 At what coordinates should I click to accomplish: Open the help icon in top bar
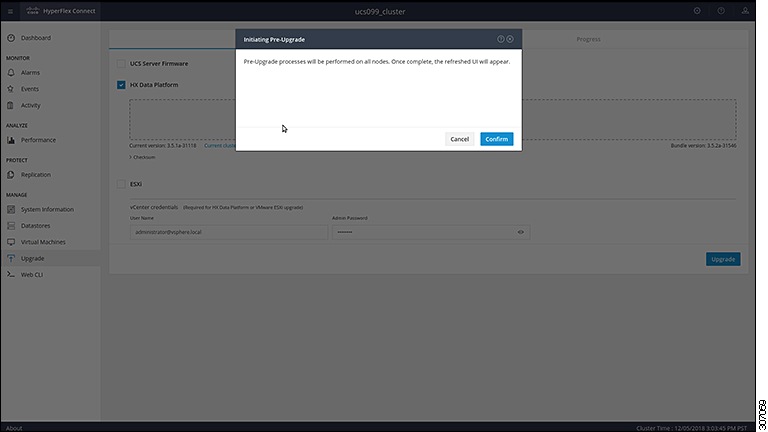[721, 11]
